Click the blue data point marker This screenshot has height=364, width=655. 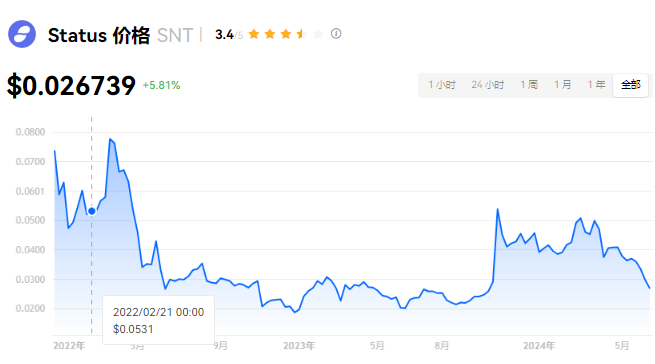coord(91,211)
